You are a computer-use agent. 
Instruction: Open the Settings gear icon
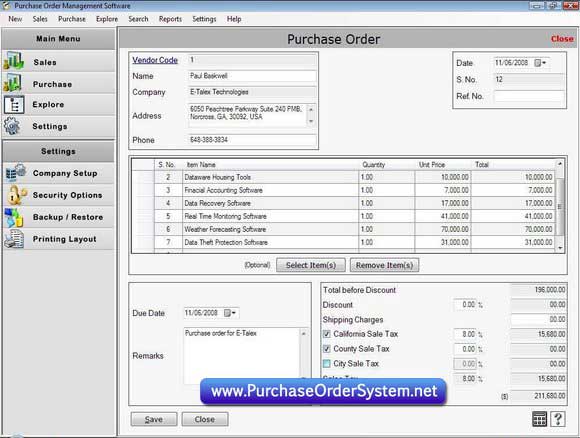pos(13,126)
